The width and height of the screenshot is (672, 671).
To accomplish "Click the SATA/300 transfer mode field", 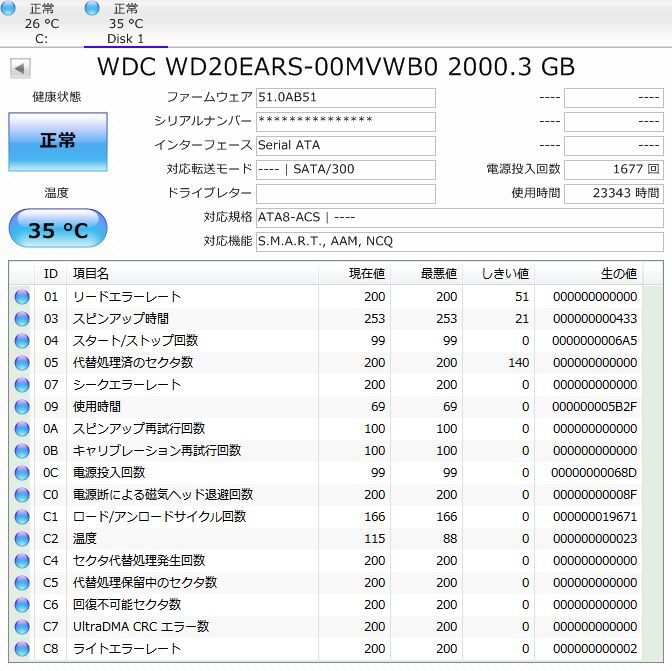I will pyautogui.click(x=346, y=170).
